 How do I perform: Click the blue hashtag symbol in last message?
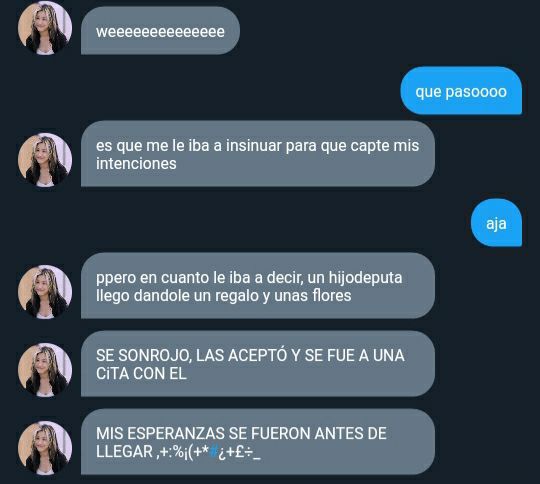(x=214, y=451)
